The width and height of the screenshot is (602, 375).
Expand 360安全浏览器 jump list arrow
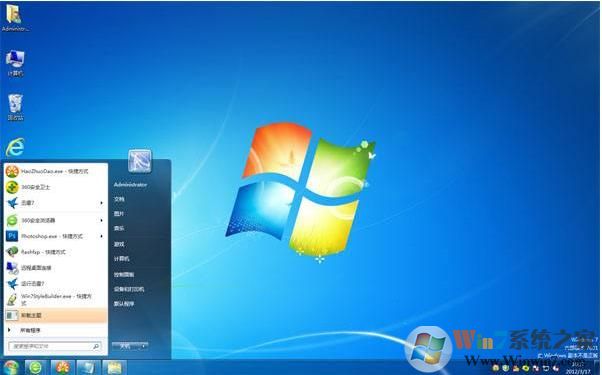(x=101, y=220)
